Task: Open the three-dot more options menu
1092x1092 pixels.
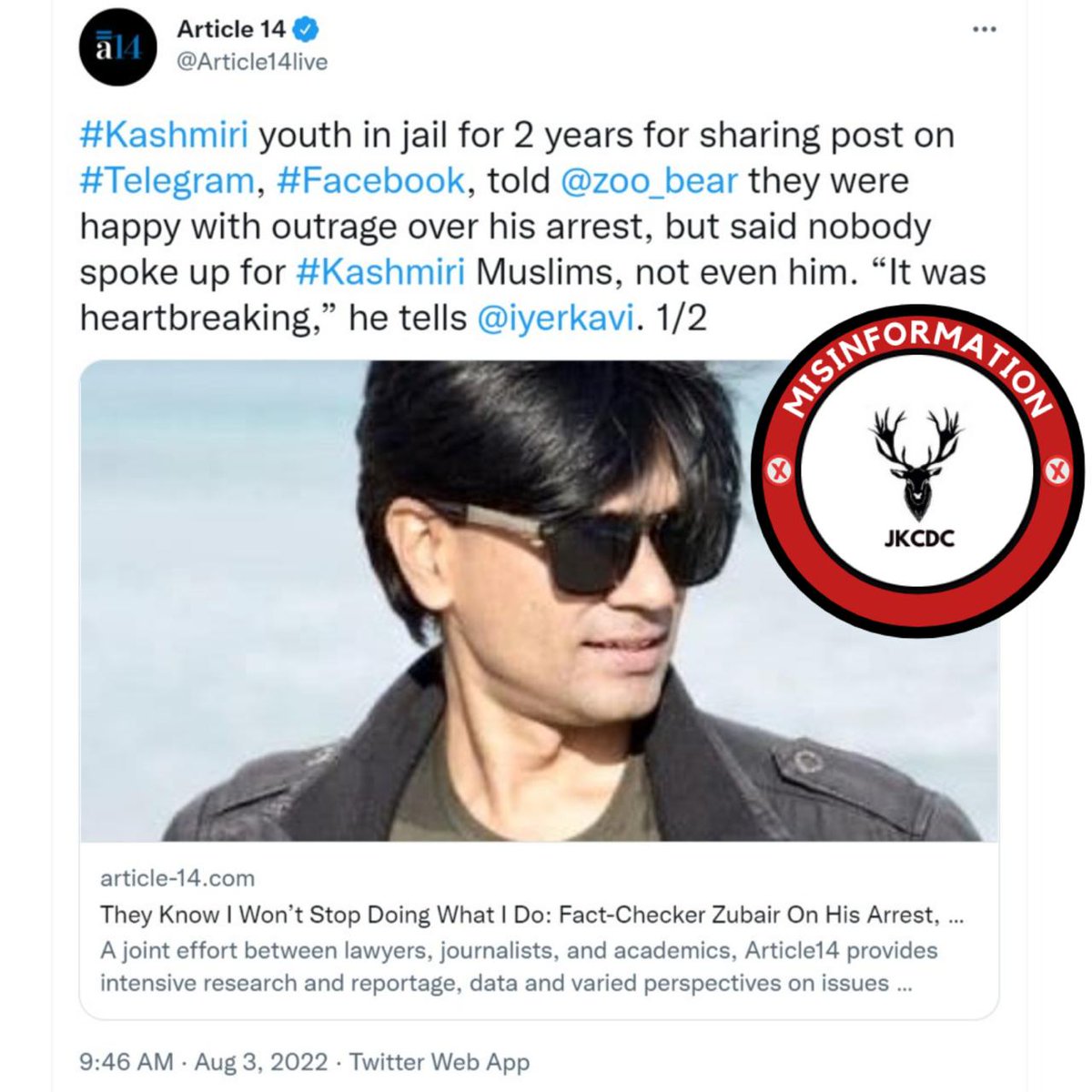Action: pyautogui.click(x=984, y=30)
